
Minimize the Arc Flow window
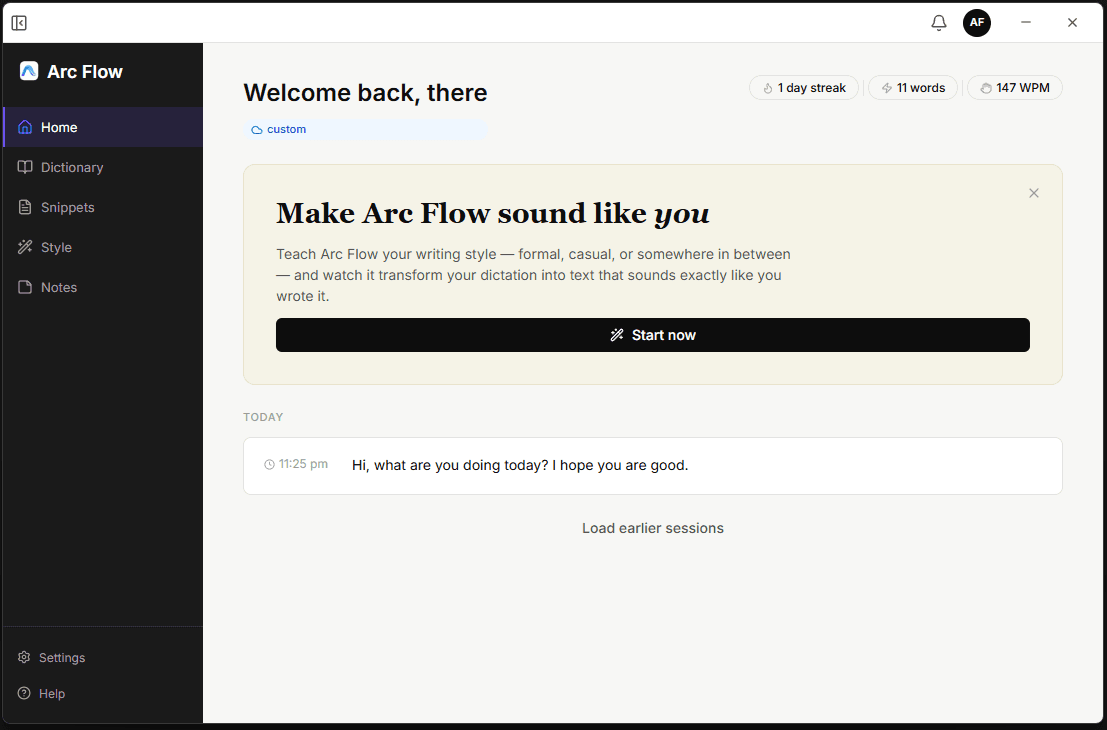point(1026,23)
